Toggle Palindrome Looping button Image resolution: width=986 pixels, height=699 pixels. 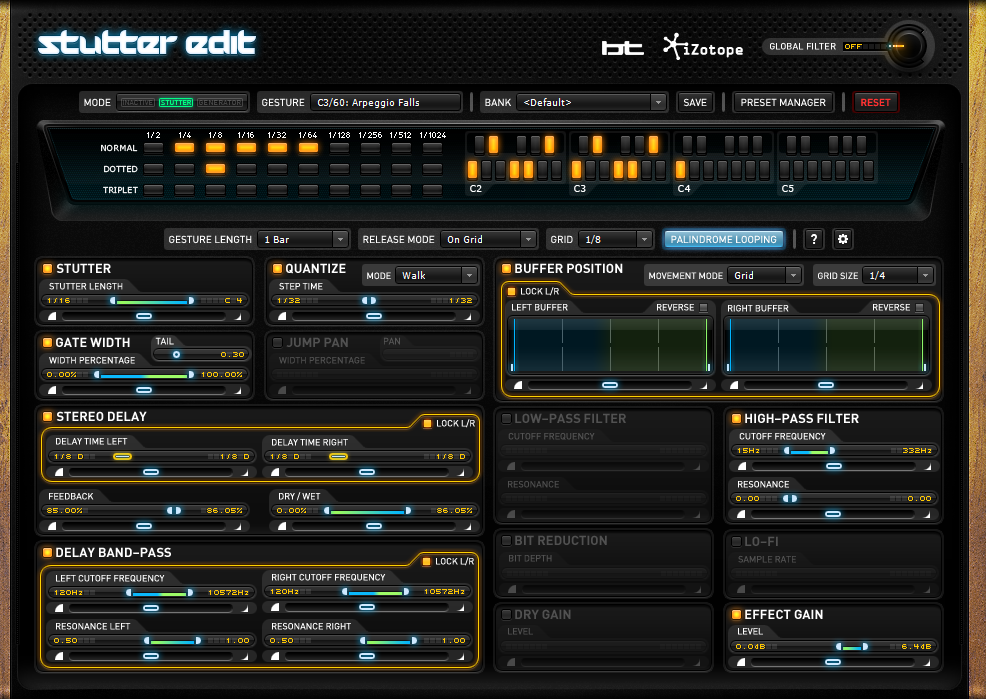[724, 239]
